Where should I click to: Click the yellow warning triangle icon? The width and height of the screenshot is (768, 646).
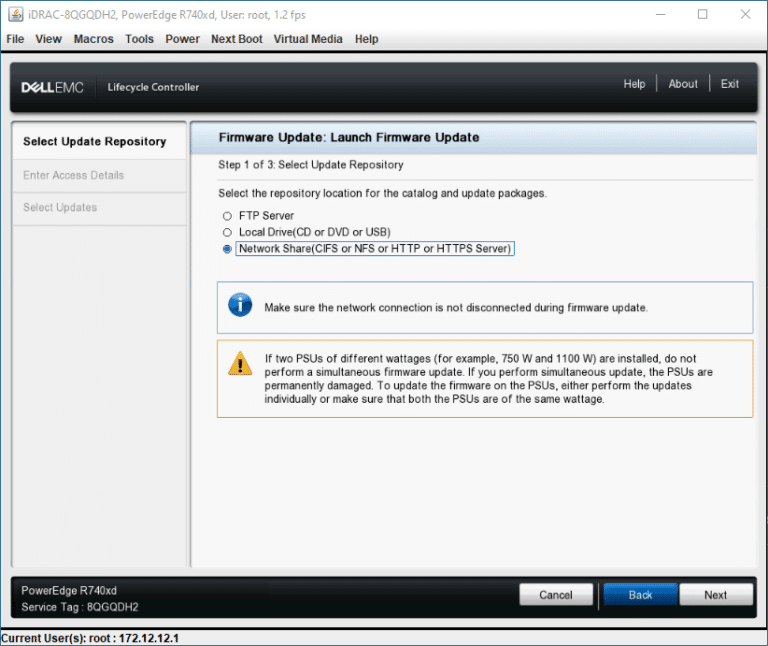coord(240,363)
